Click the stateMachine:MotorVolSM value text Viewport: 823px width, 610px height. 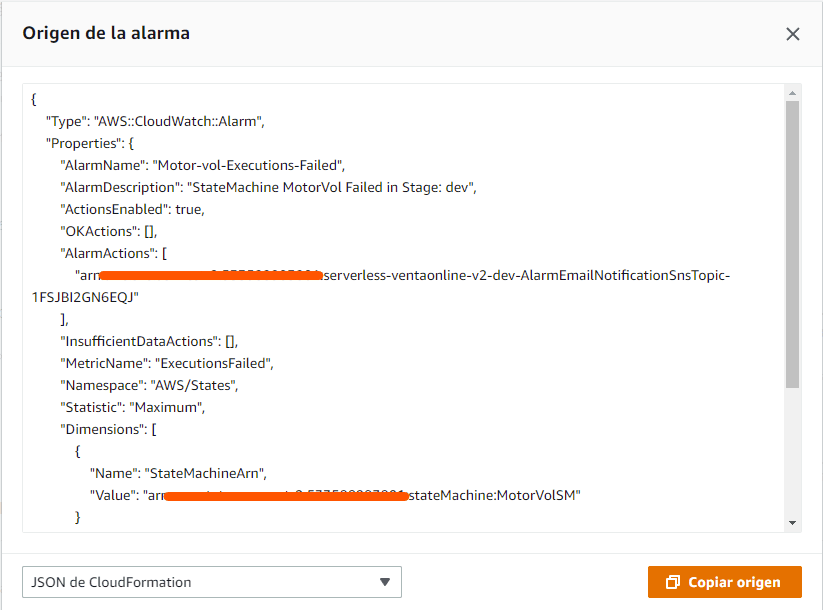pyautogui.click(x=495, y=495)
